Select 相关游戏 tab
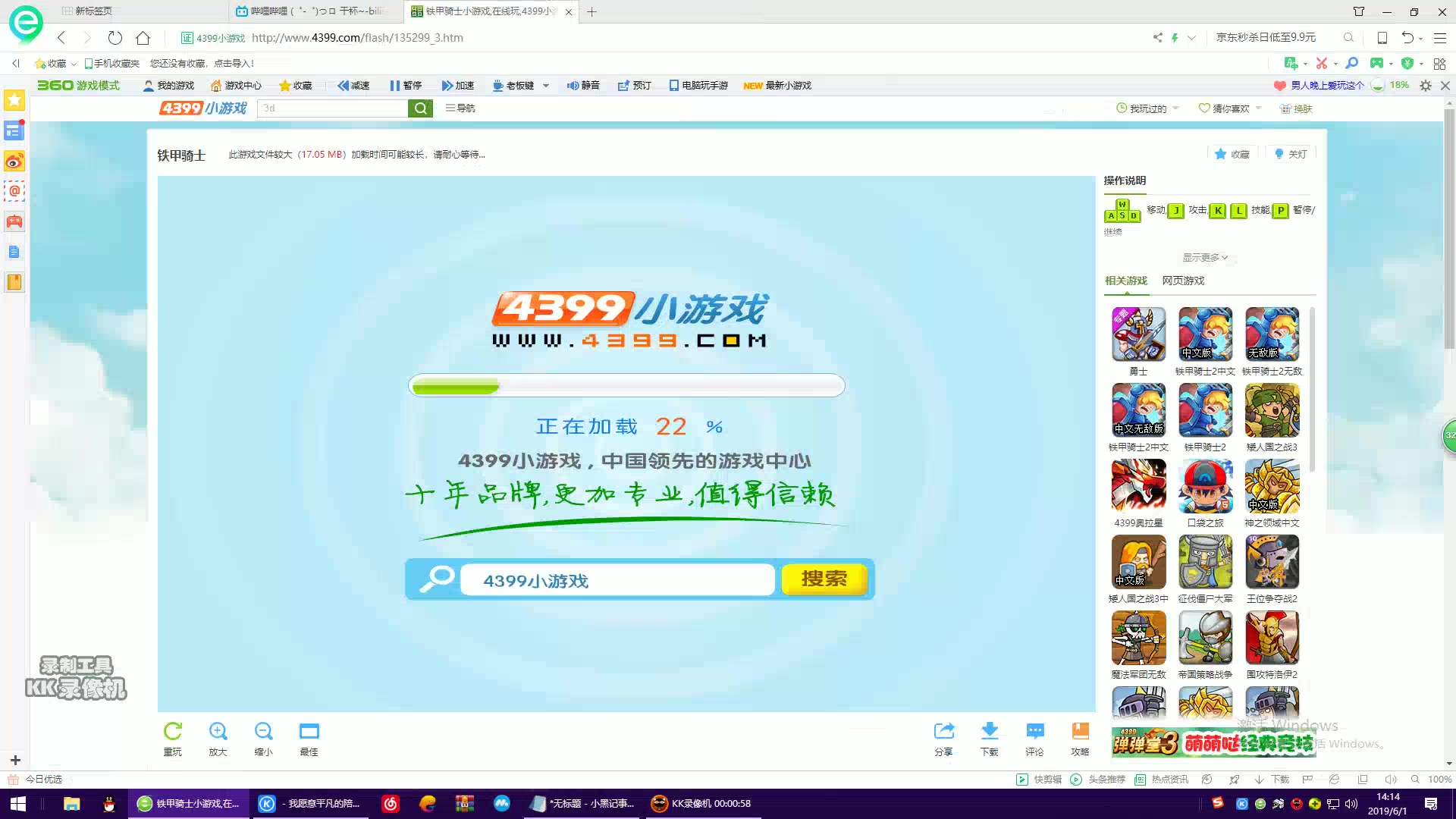The height and width of the screenshot is (819, 1456). pyautogui.click(x=1126, y=281)
